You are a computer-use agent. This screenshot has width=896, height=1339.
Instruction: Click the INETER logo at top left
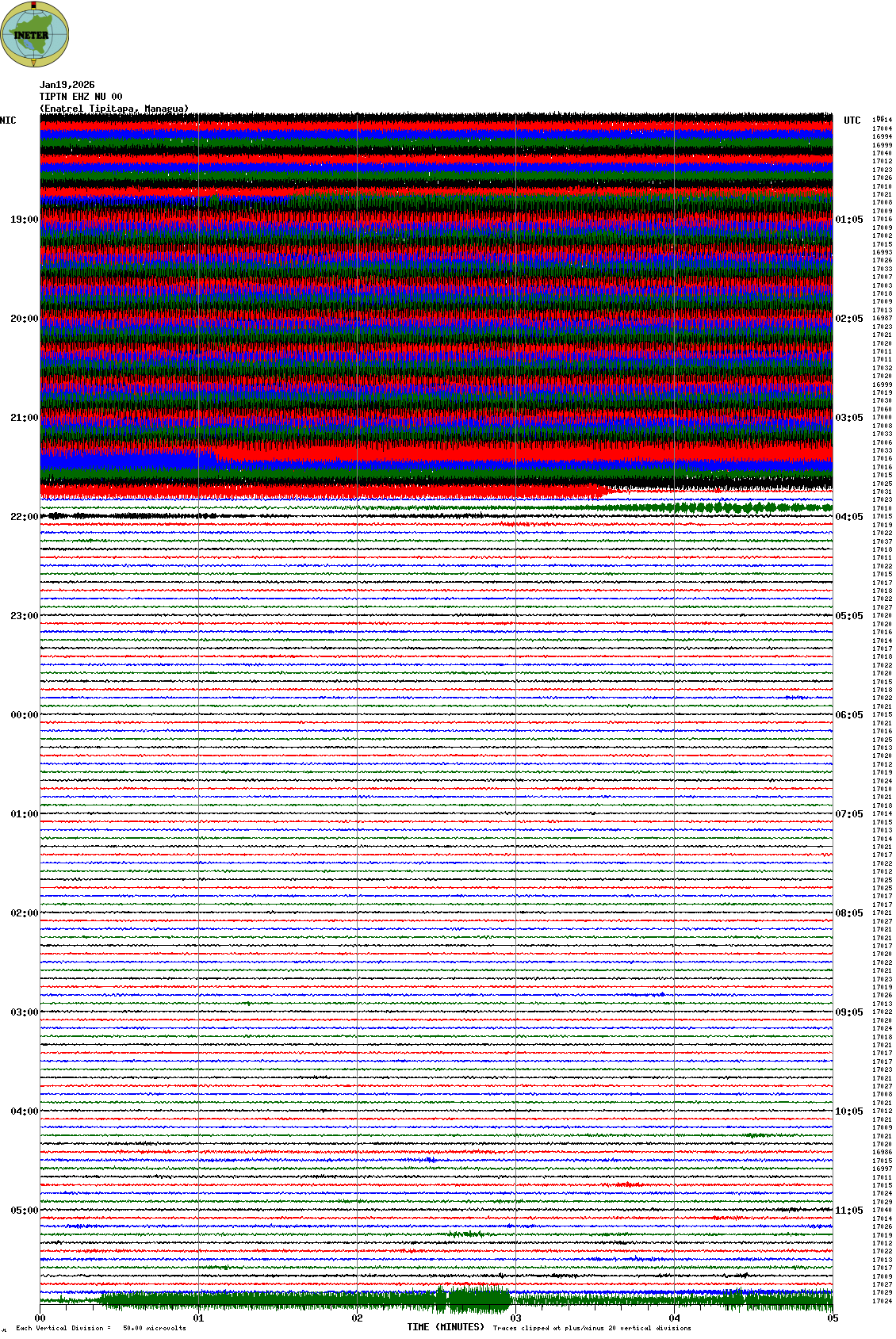coord(35,34)
